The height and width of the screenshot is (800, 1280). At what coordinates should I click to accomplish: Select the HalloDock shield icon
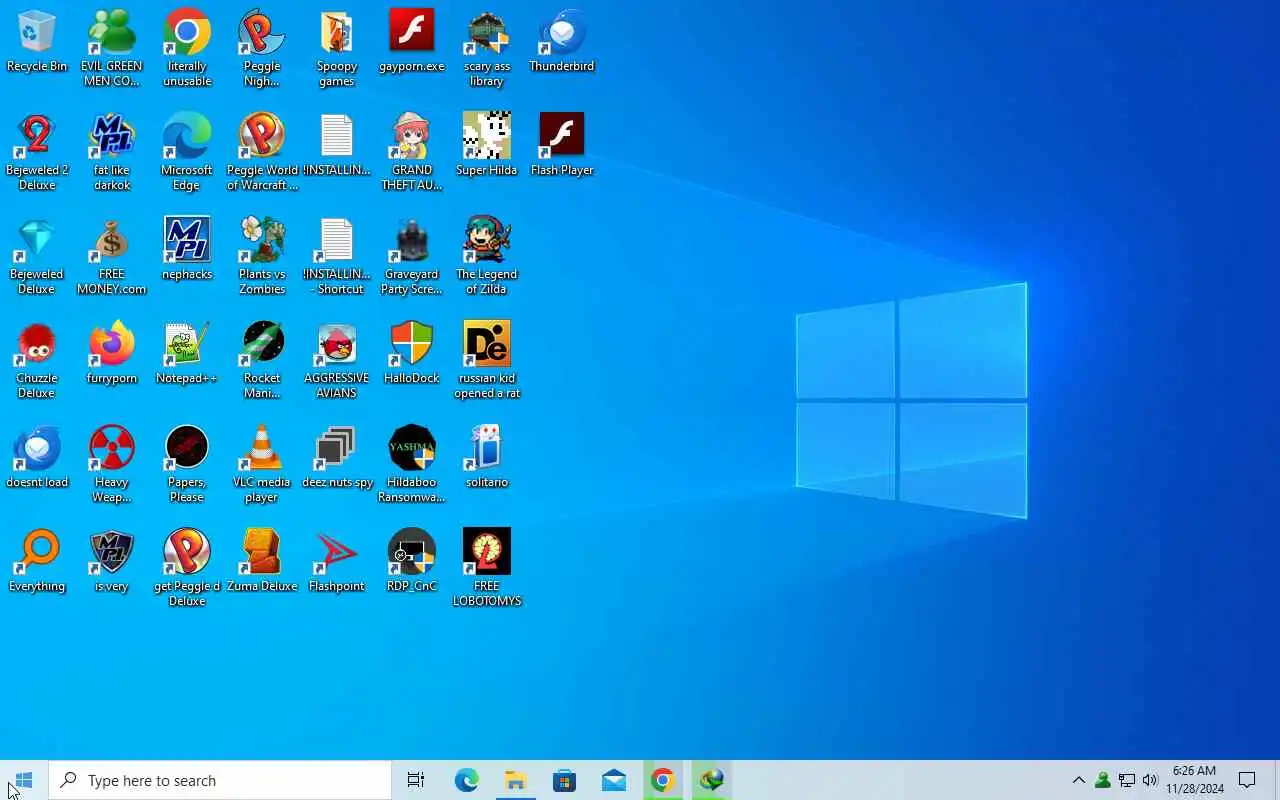tap(412, 354)
